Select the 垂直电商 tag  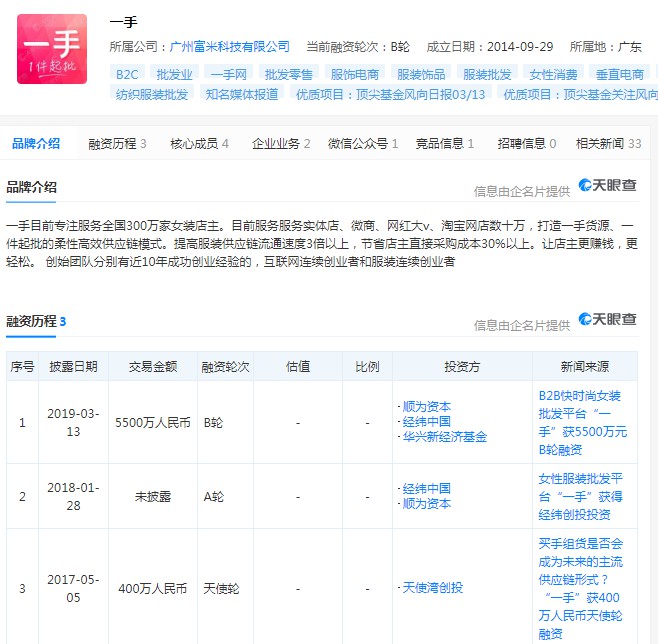pos(619,74)
